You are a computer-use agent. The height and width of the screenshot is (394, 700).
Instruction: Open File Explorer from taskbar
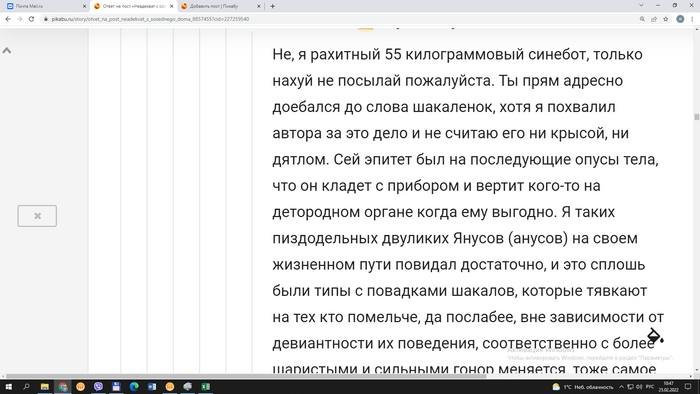point(45,386)
